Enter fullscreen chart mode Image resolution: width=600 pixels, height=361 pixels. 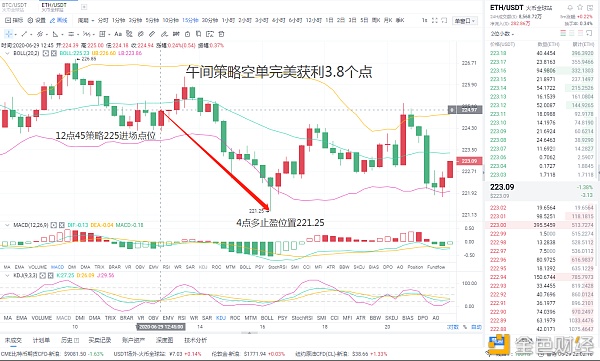[x=435, y=20]
